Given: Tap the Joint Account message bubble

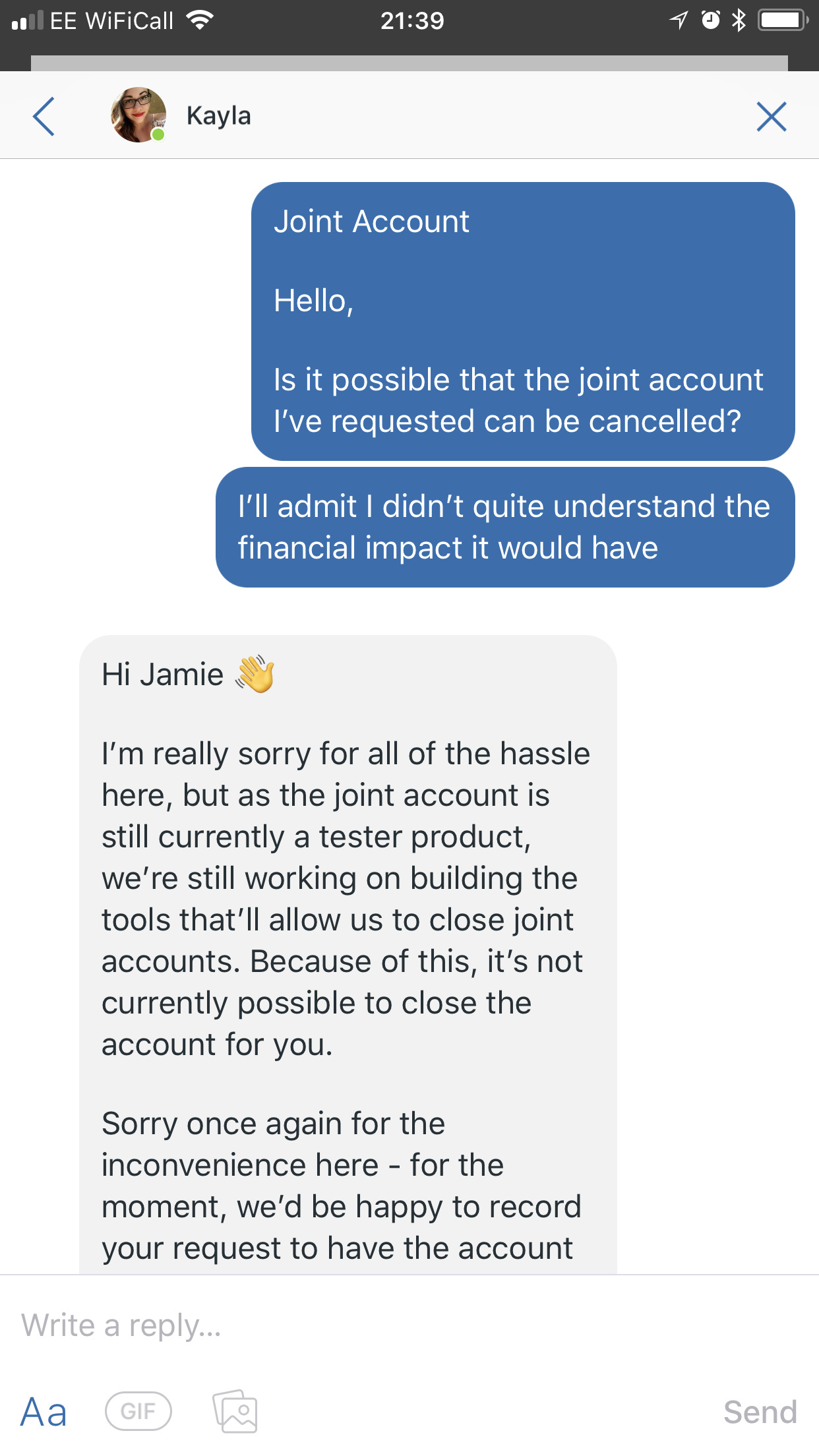Looking at the screenshot, I should [522, 321].
